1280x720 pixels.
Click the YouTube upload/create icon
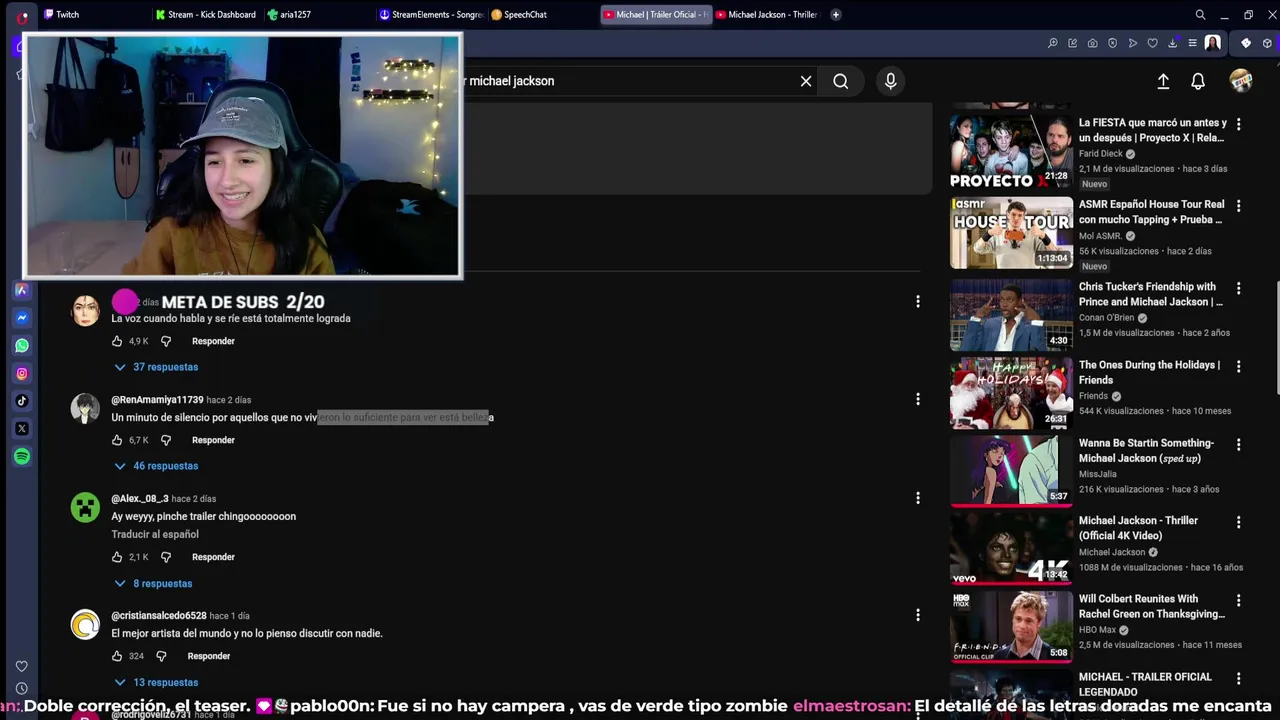(1163, 81)
